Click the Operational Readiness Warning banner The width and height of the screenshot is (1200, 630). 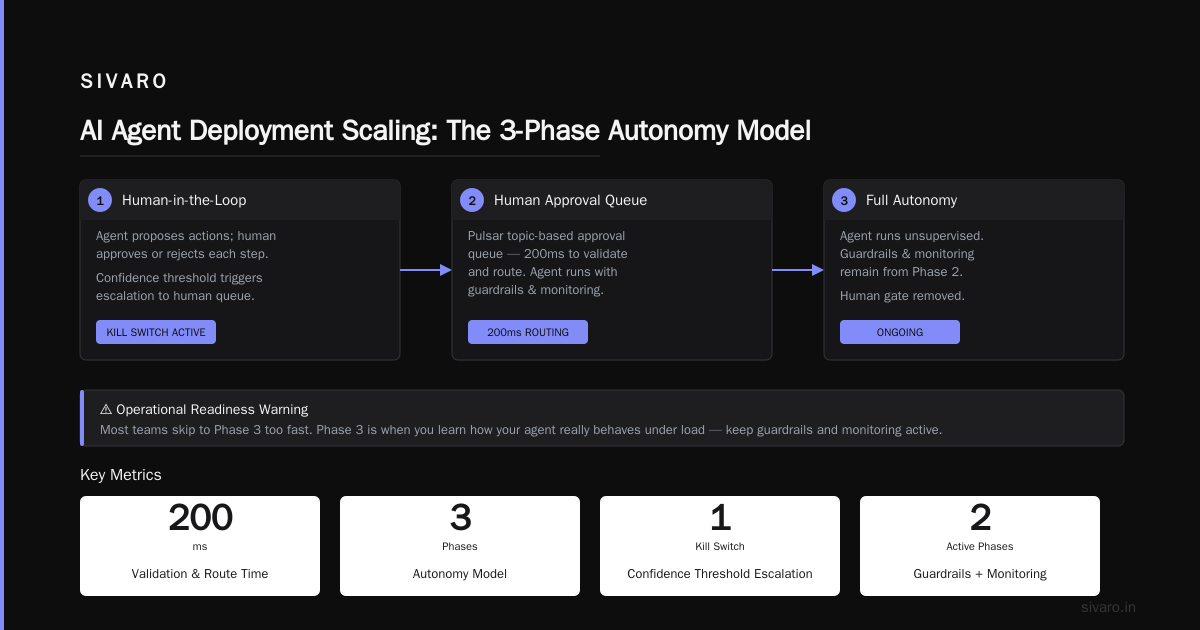pos(602,418)
